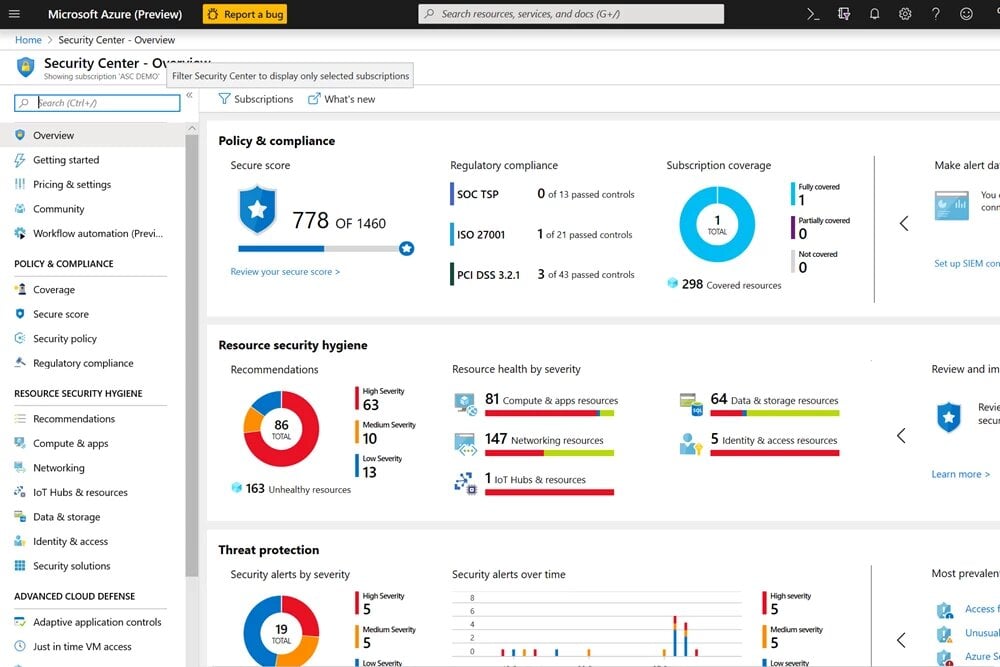
Task: Select the Coverage icon under Policy & Compliance
Action: (x=20, y=289)
